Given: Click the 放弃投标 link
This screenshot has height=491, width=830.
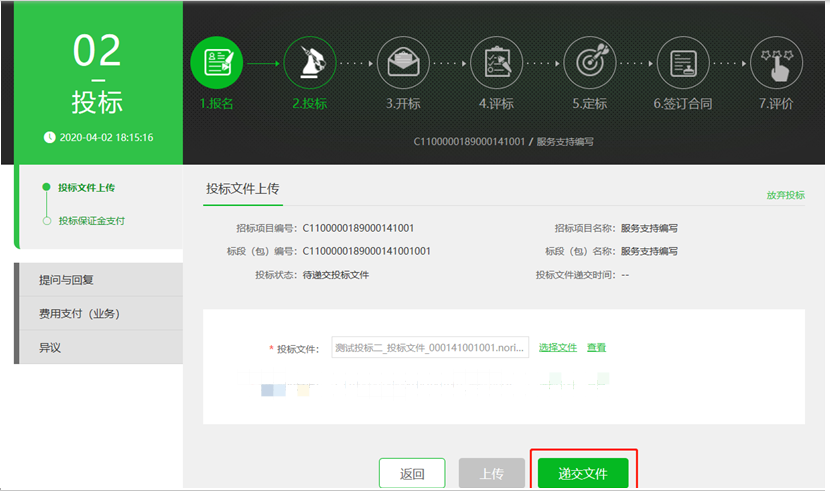Looking at the screenshot, I should (x=786, y=195).
